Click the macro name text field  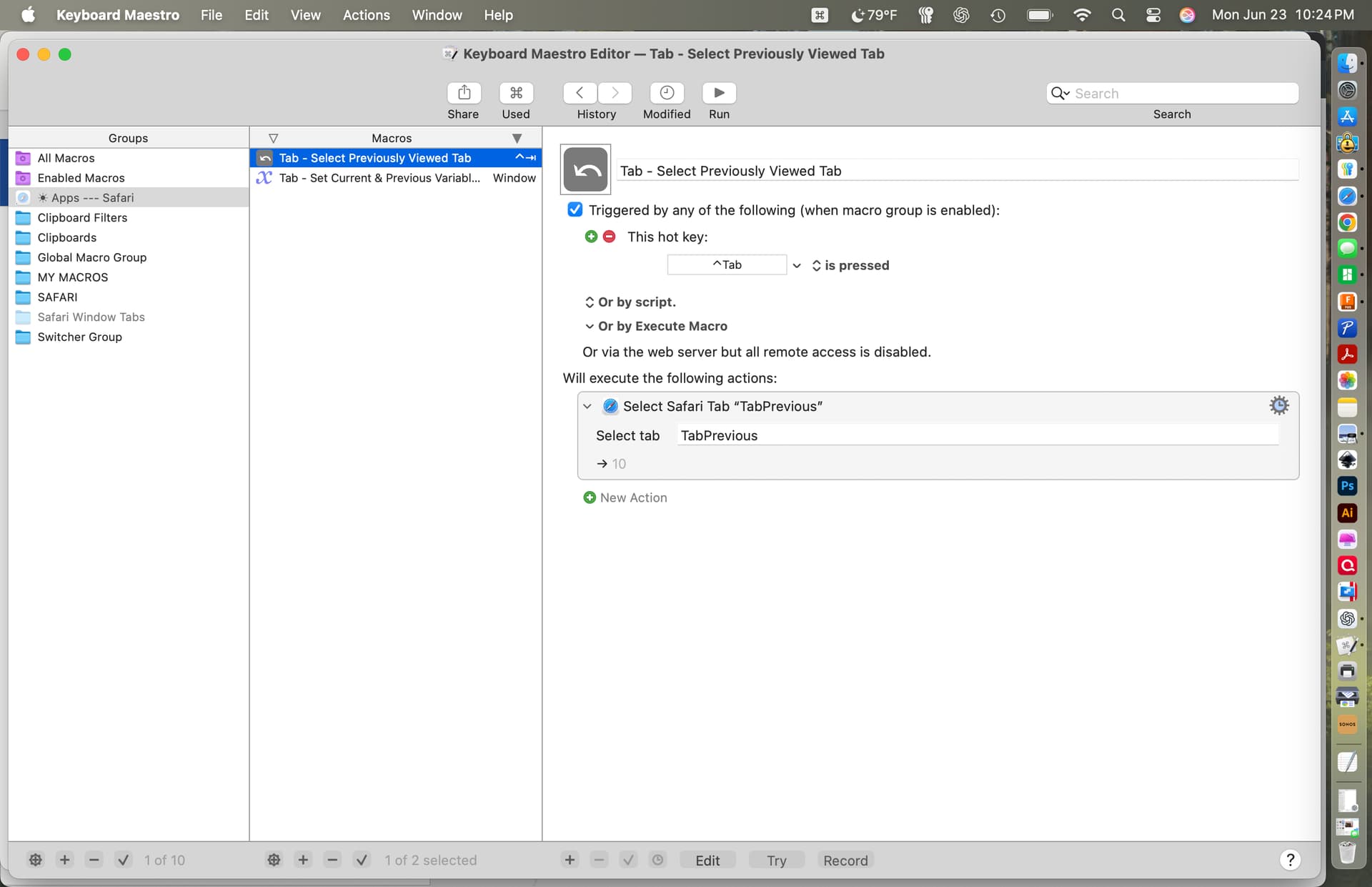(958, 170)
